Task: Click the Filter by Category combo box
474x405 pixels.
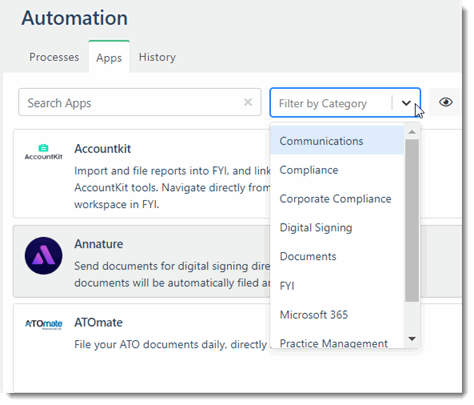Action: click(345, 103)
